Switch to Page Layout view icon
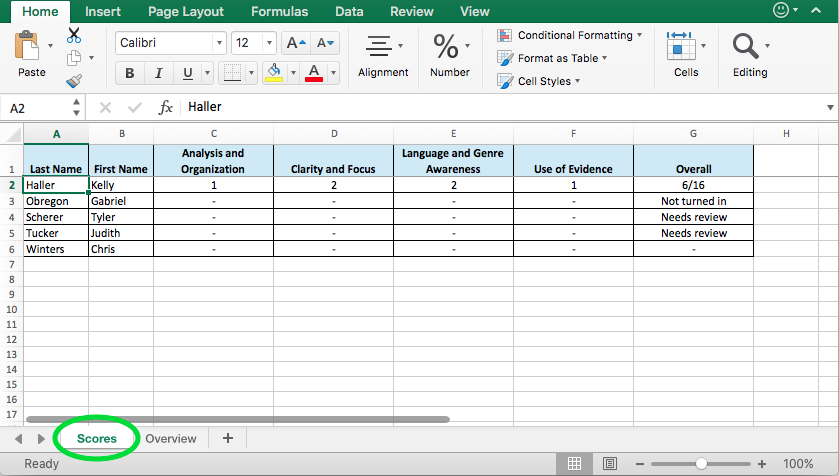The height and width of the screenshot is (476, 839). (x=609, y=464)
